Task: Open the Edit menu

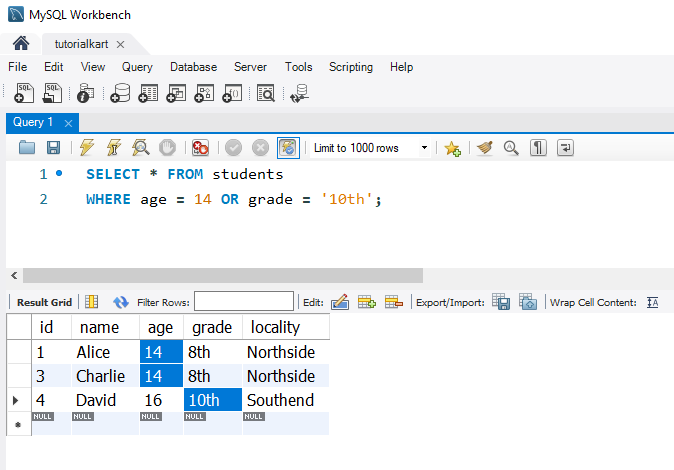Action: coord(54,67)
